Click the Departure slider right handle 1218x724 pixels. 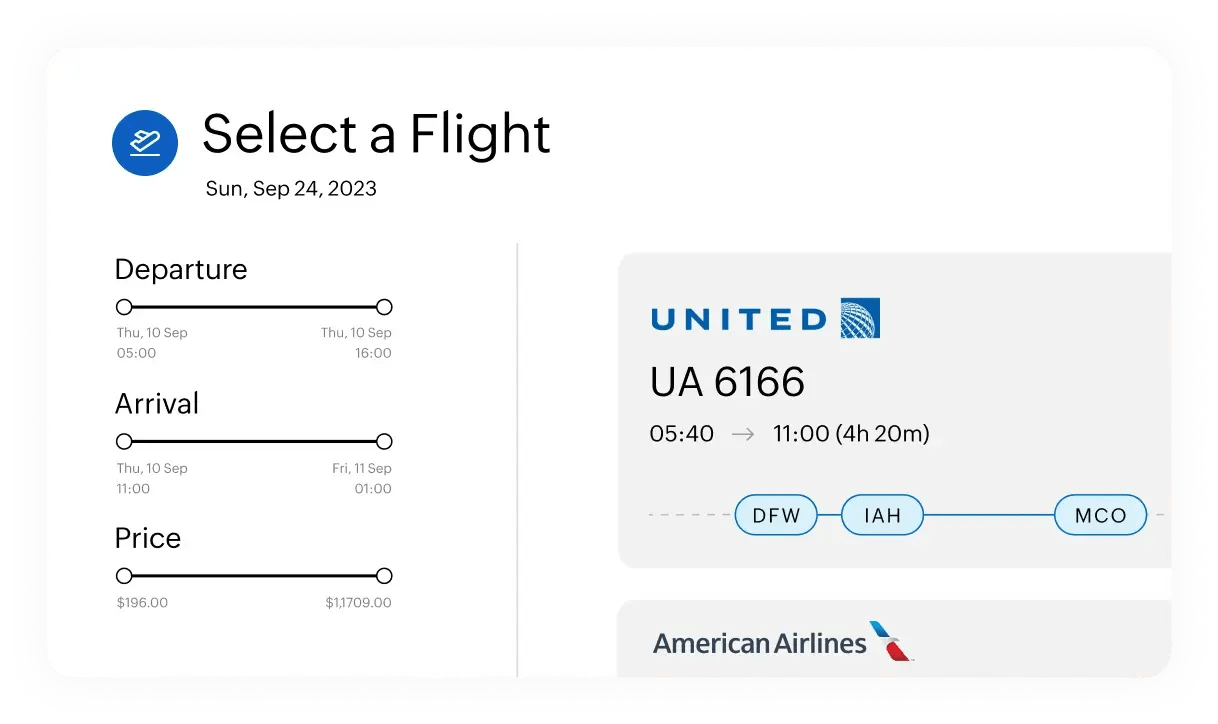[384, 307]
